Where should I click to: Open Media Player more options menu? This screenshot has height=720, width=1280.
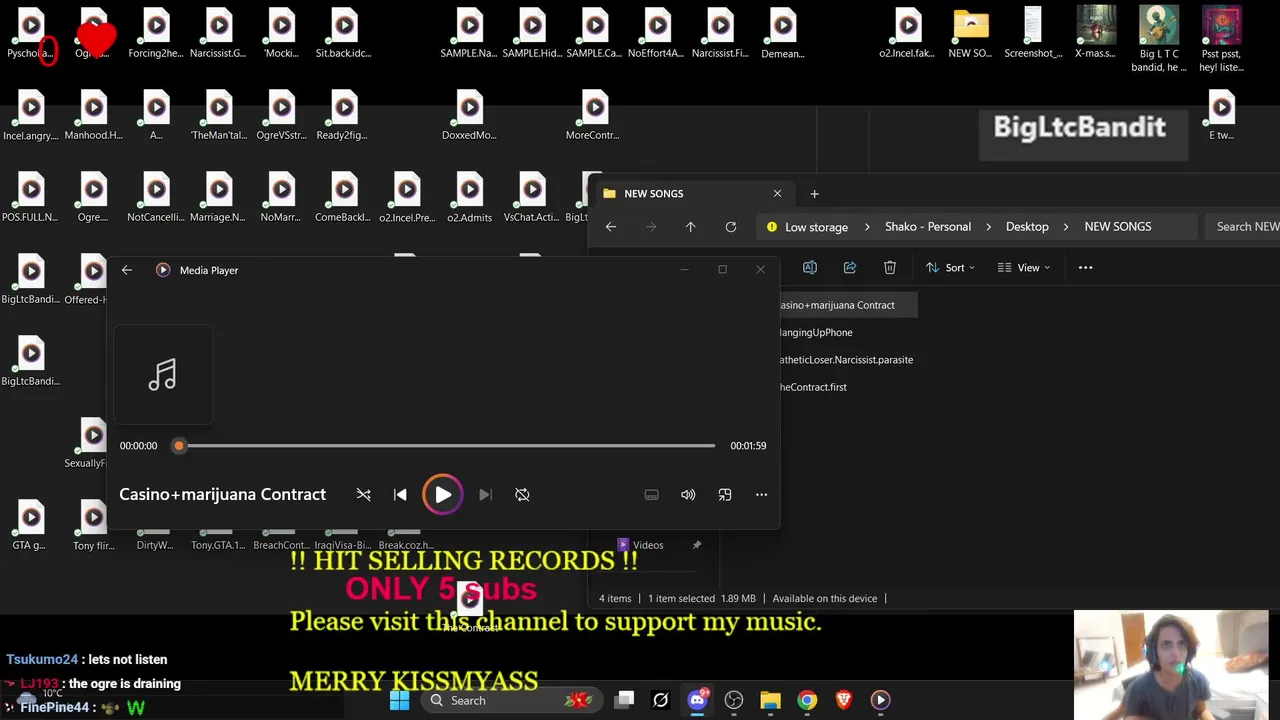tap(761, 494)
